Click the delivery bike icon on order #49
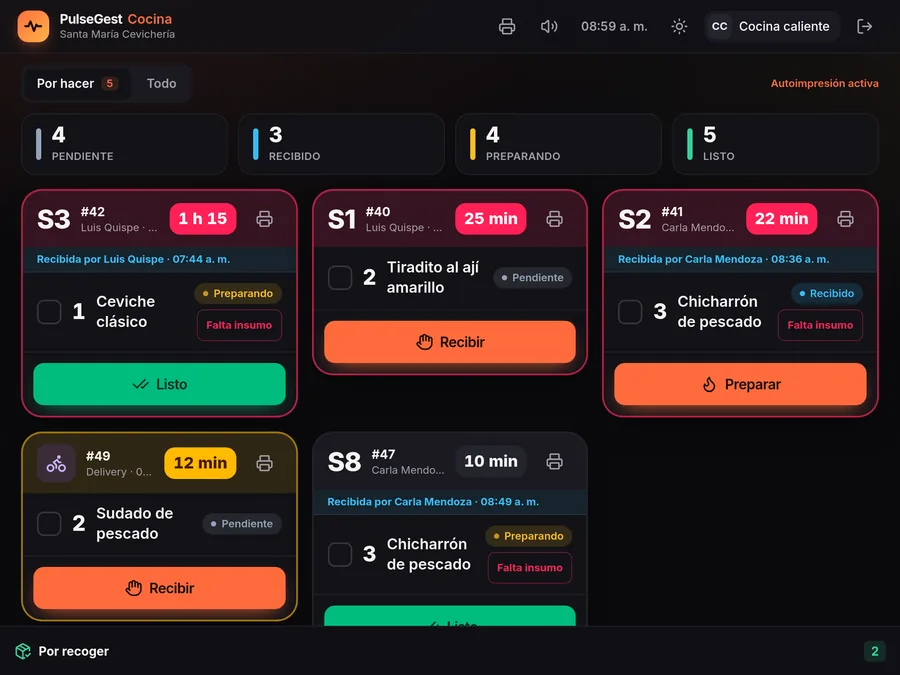The height and width of the screenshot is (675, 900). 56,463
